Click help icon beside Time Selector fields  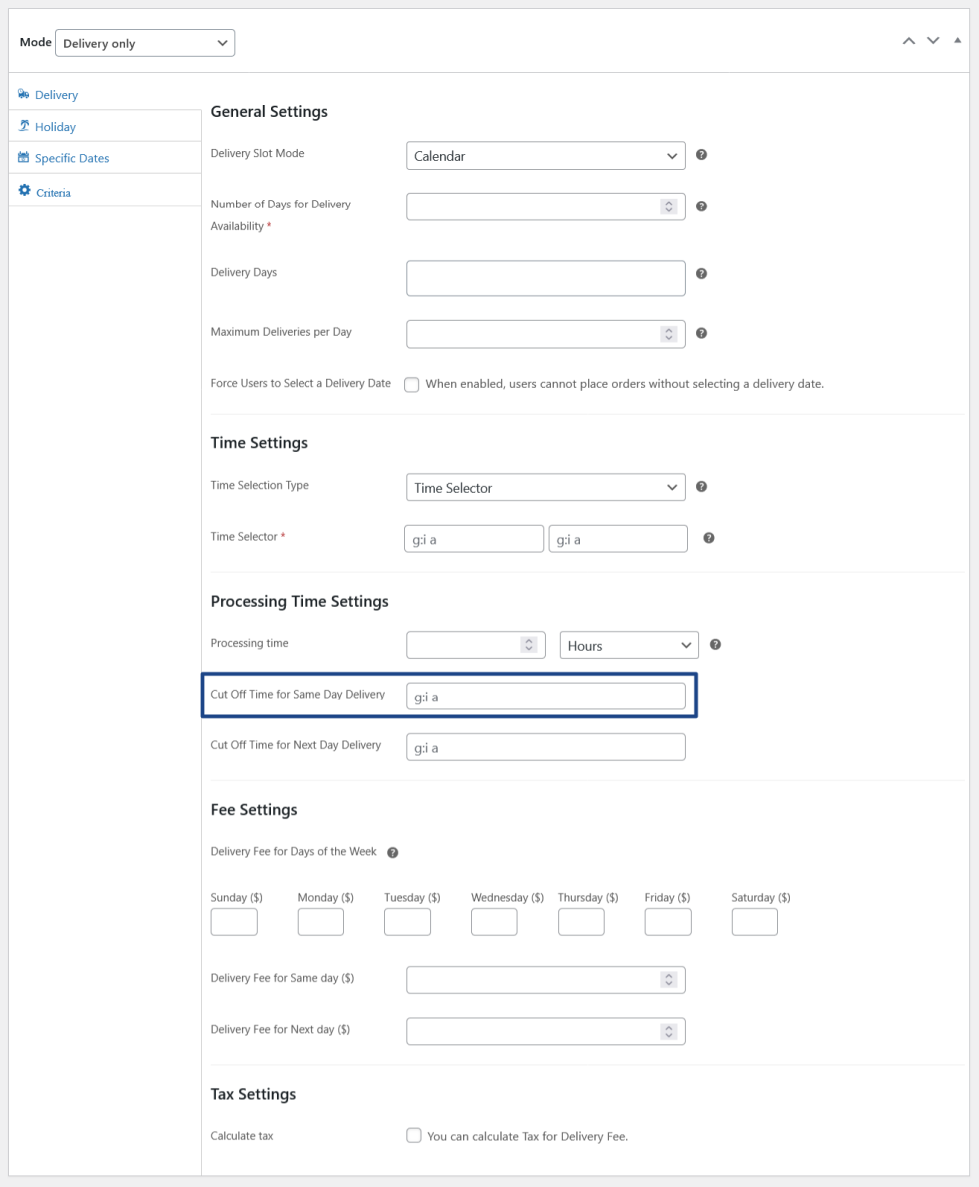tap(709, 538)
